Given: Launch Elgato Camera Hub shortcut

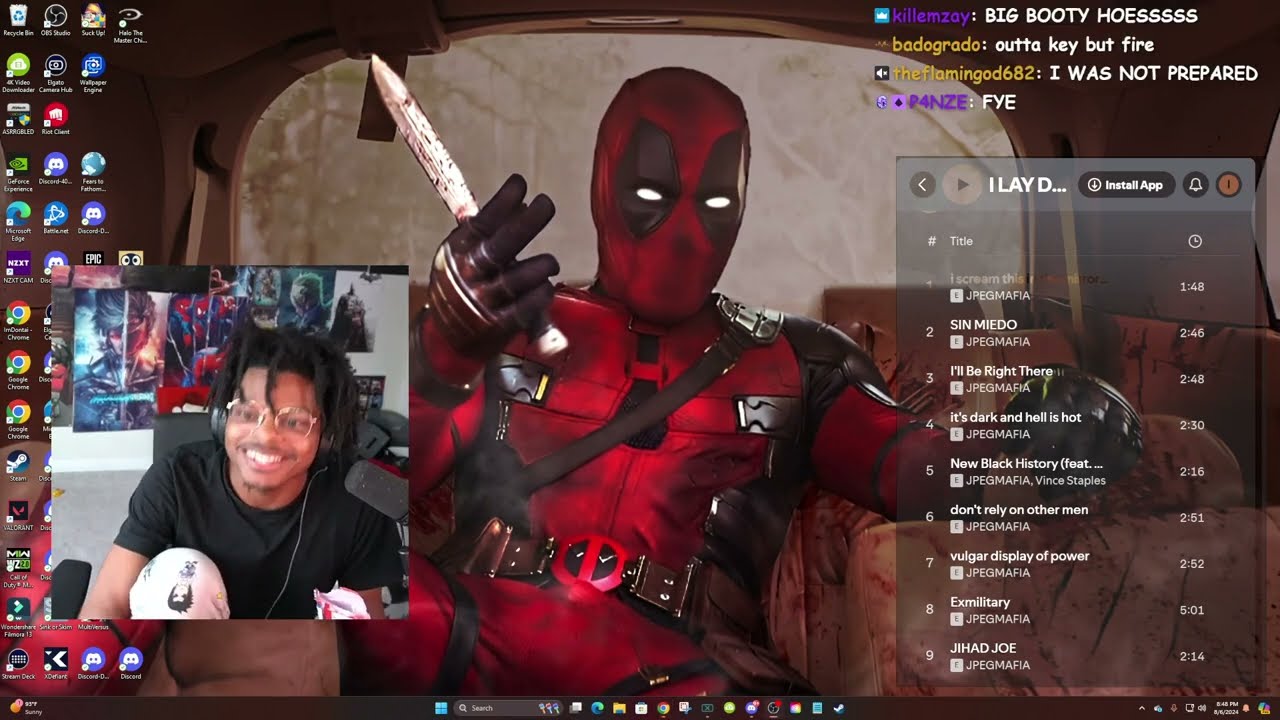Looking at the screenshot, I should click(x=56, y=73).
